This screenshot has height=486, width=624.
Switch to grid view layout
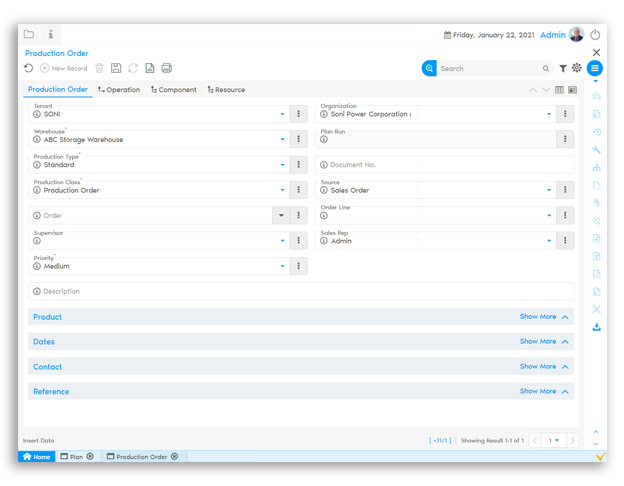[559, 90]
